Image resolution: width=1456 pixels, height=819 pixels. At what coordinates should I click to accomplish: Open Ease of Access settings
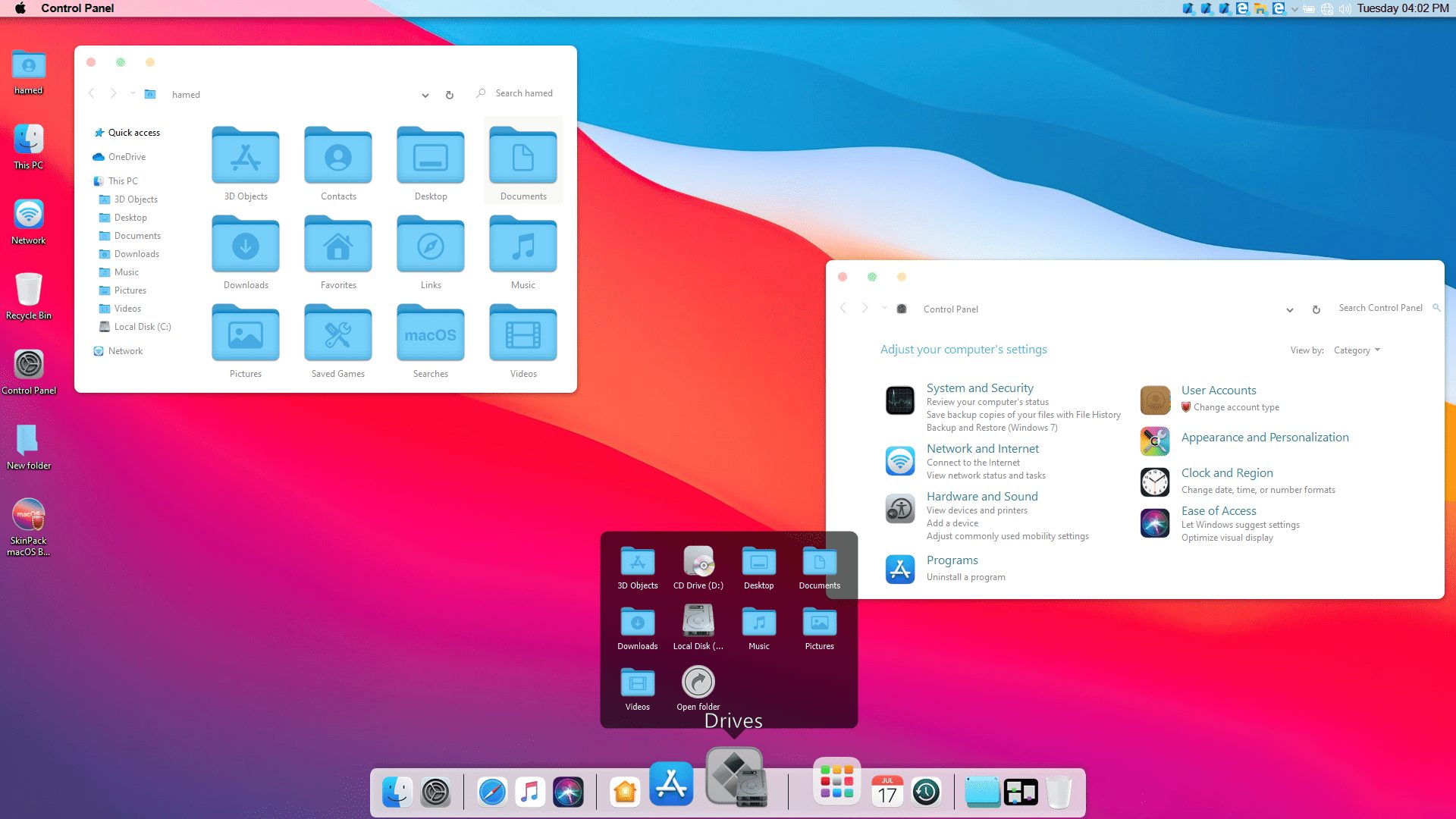point(1218,510)
